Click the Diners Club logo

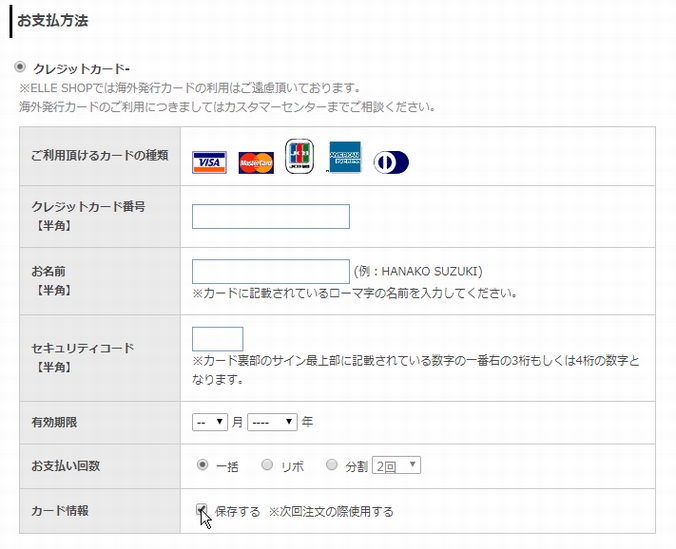click(x=391, y=162)
